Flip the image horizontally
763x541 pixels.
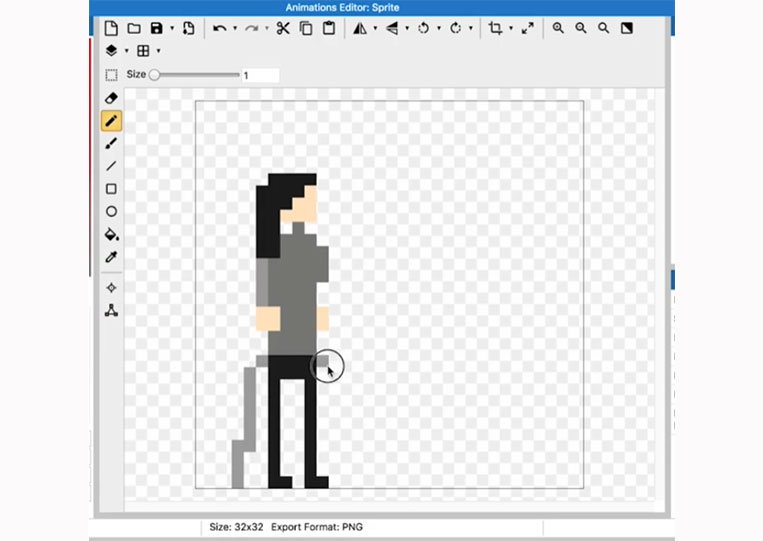click(360, 28)
